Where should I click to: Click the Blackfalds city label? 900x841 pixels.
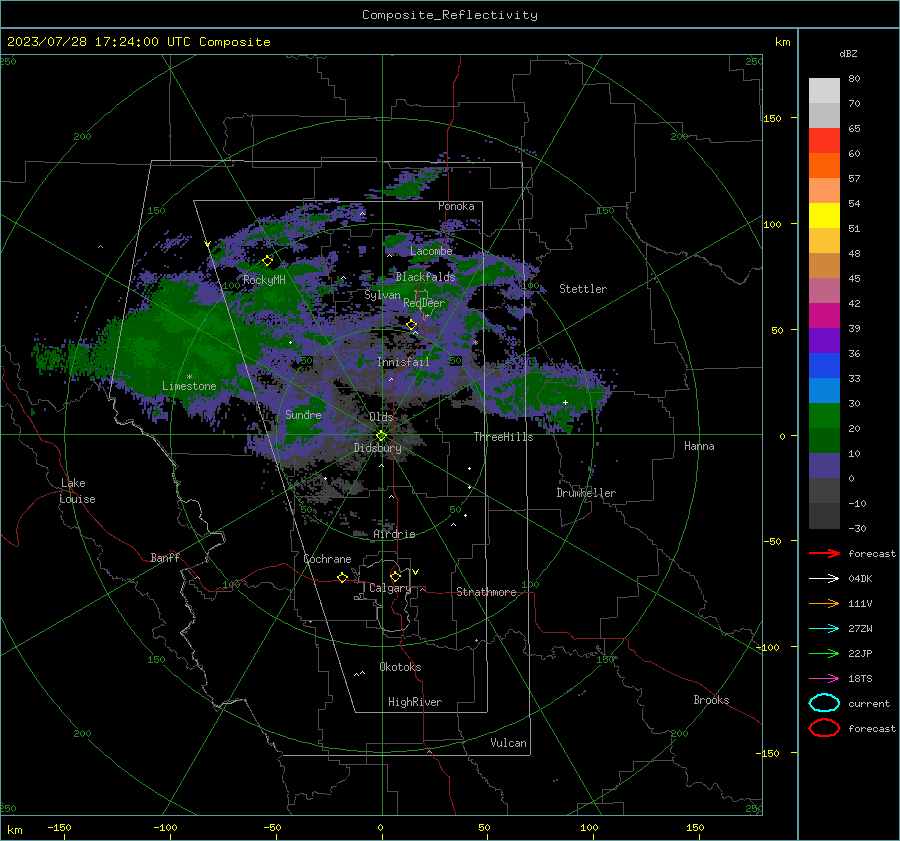tap(425, 277)
